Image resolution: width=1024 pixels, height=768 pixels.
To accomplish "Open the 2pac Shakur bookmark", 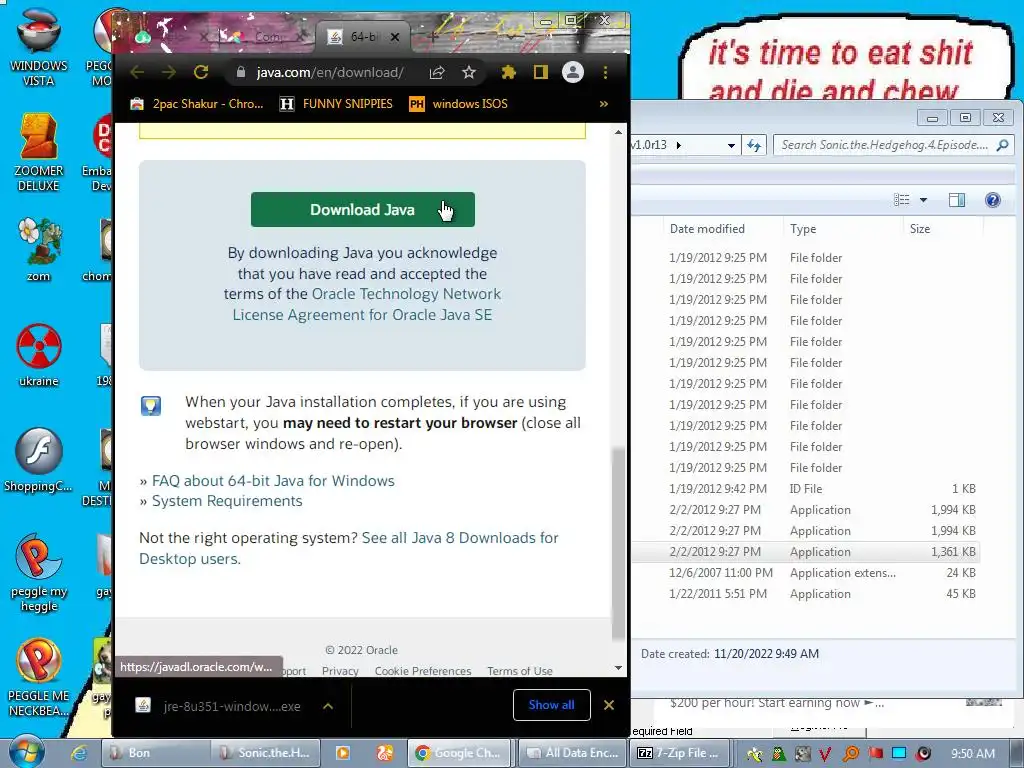I will 197,104.
